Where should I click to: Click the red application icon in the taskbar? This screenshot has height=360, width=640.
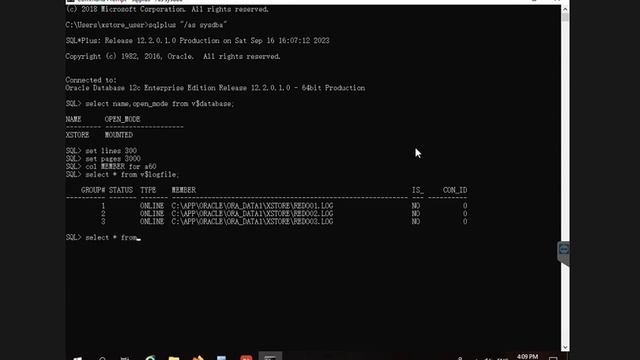click(246, 357)
